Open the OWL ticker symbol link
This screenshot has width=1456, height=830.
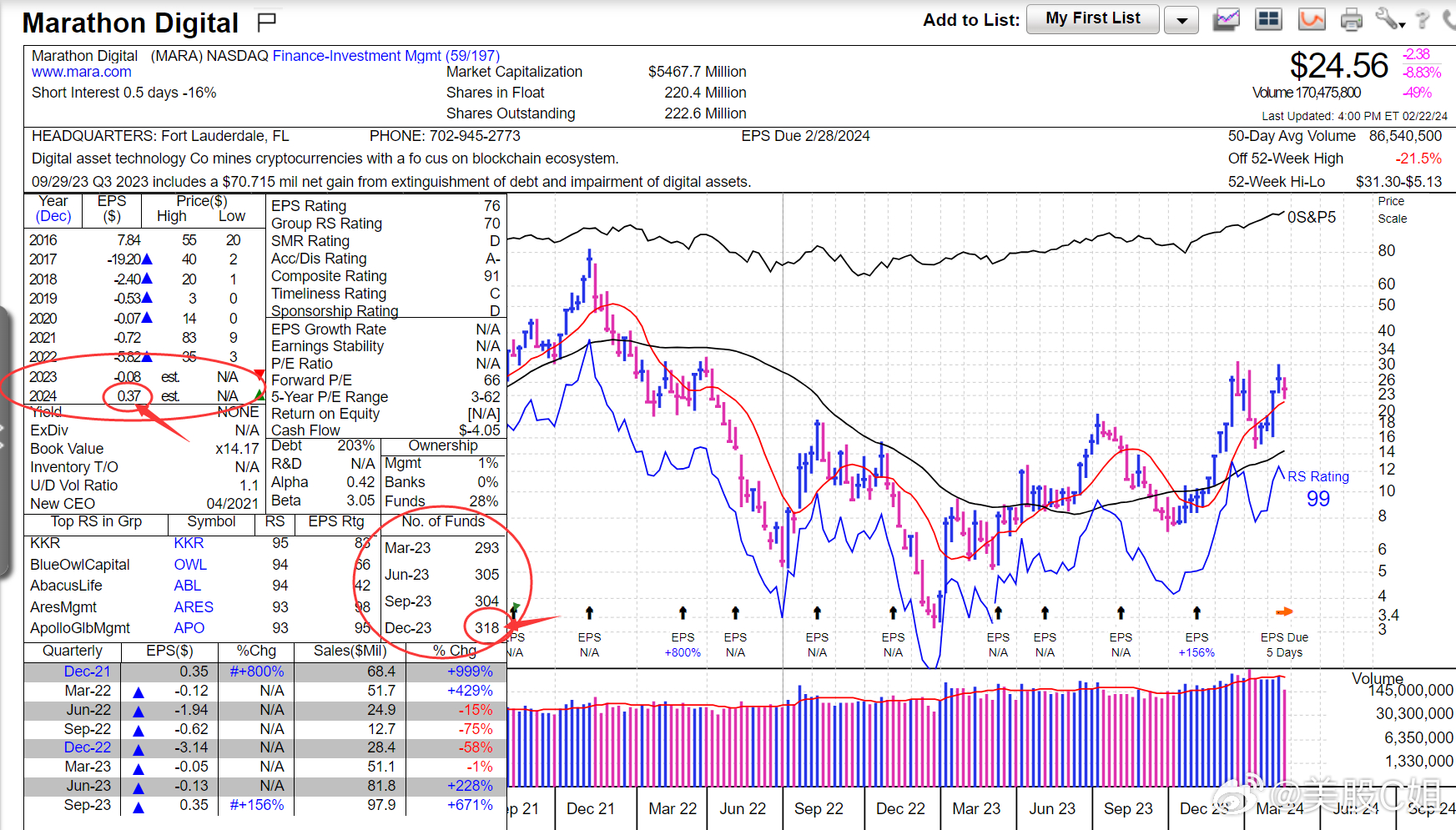pyautogui.click(x=190, y=565)
